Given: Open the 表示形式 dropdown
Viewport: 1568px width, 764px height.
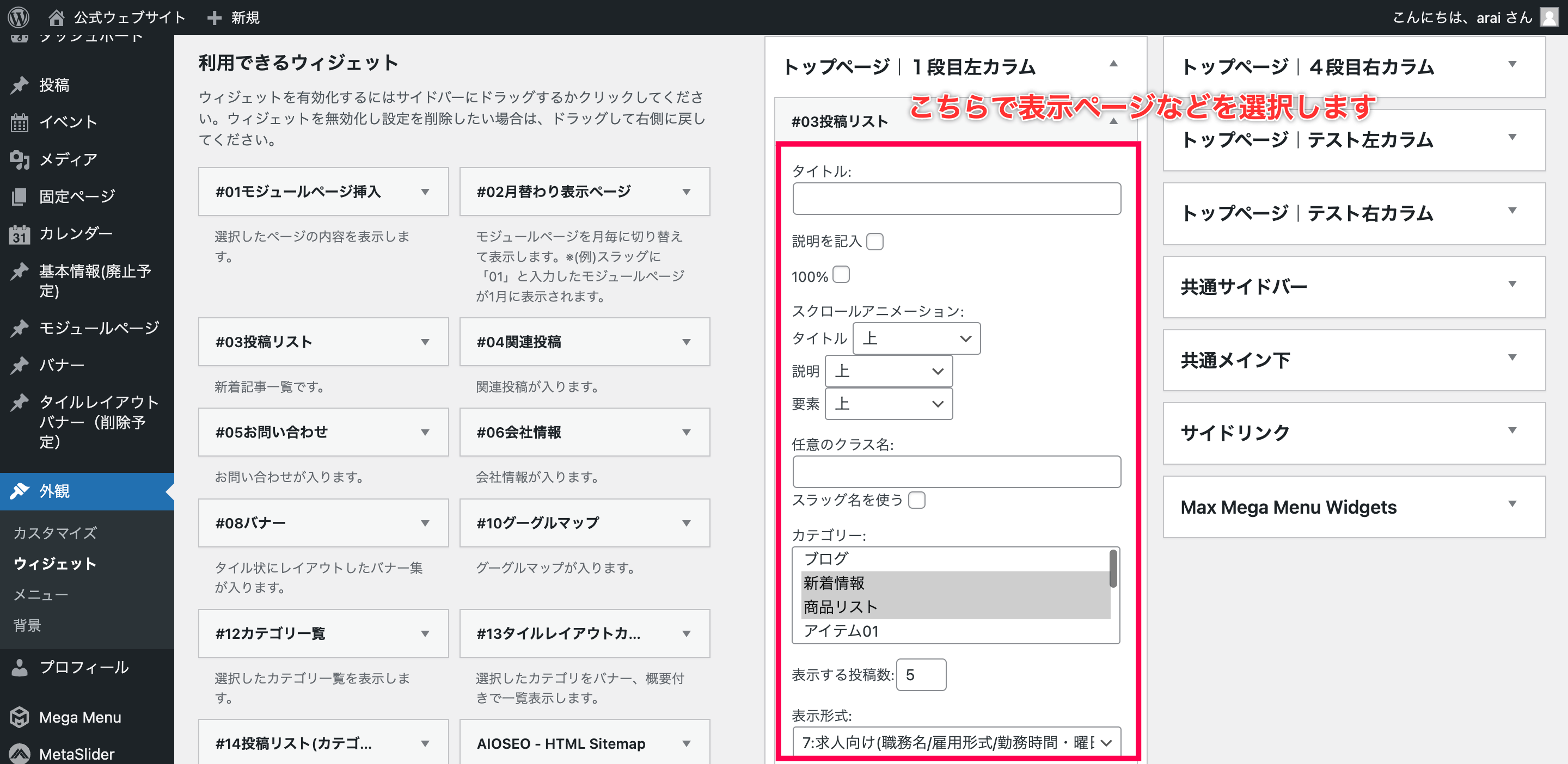Looking at the screenshot, I should point(955,742).
